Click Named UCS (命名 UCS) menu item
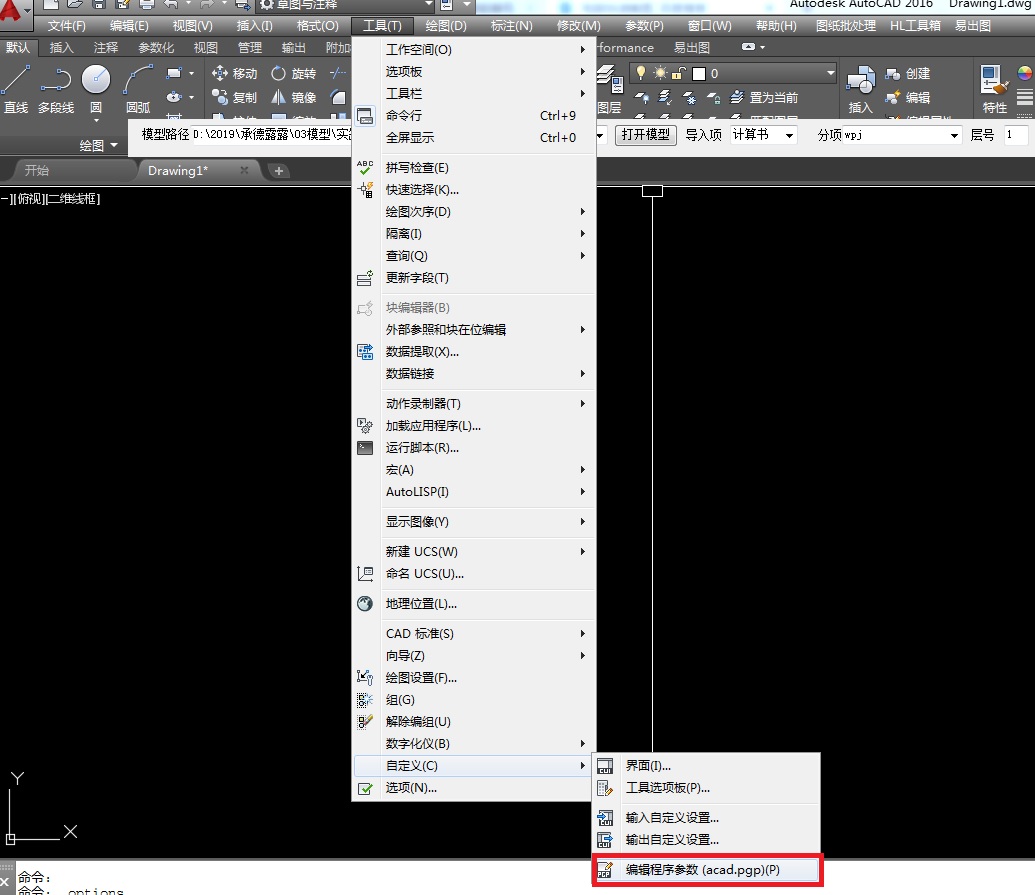 pyautogui.click(x=474, y=574)
